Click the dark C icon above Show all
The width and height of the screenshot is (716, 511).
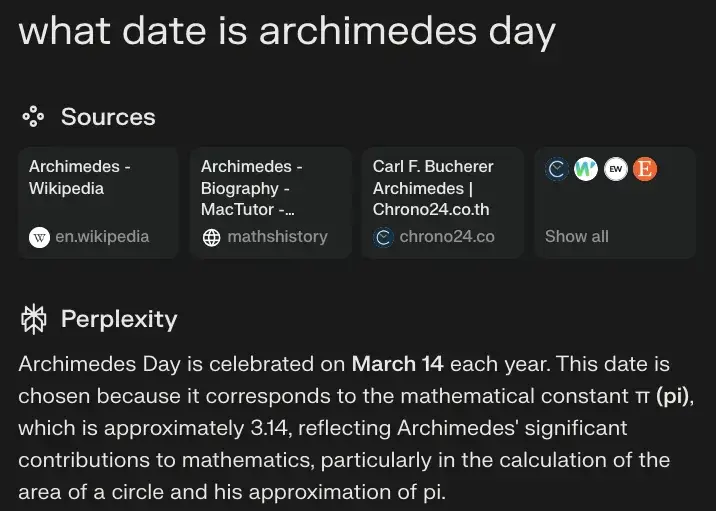point(557,169)
